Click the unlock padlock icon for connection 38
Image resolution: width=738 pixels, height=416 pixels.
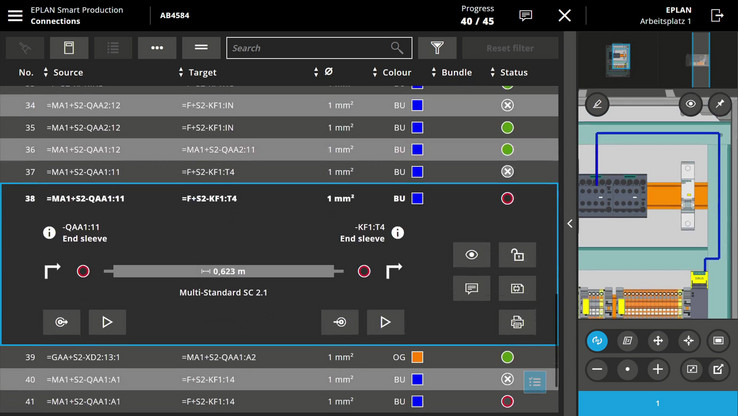(517, 255)
